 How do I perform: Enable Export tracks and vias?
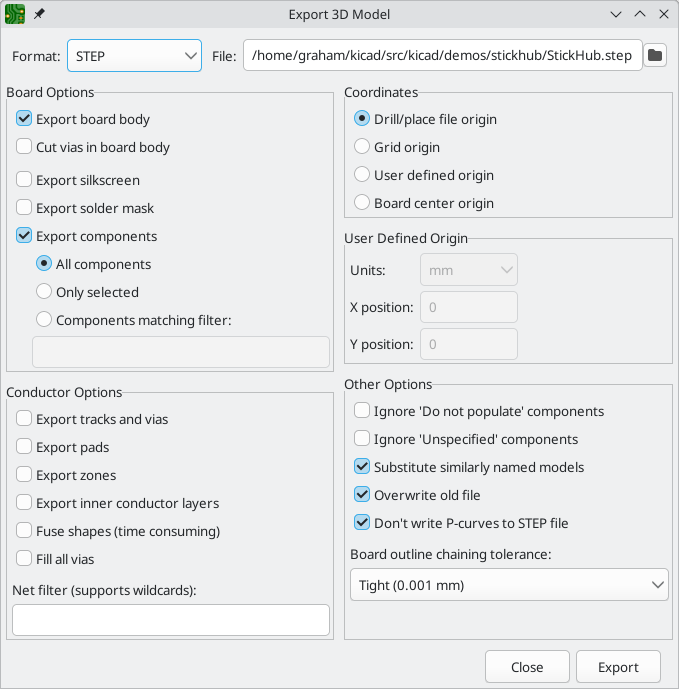25,420
